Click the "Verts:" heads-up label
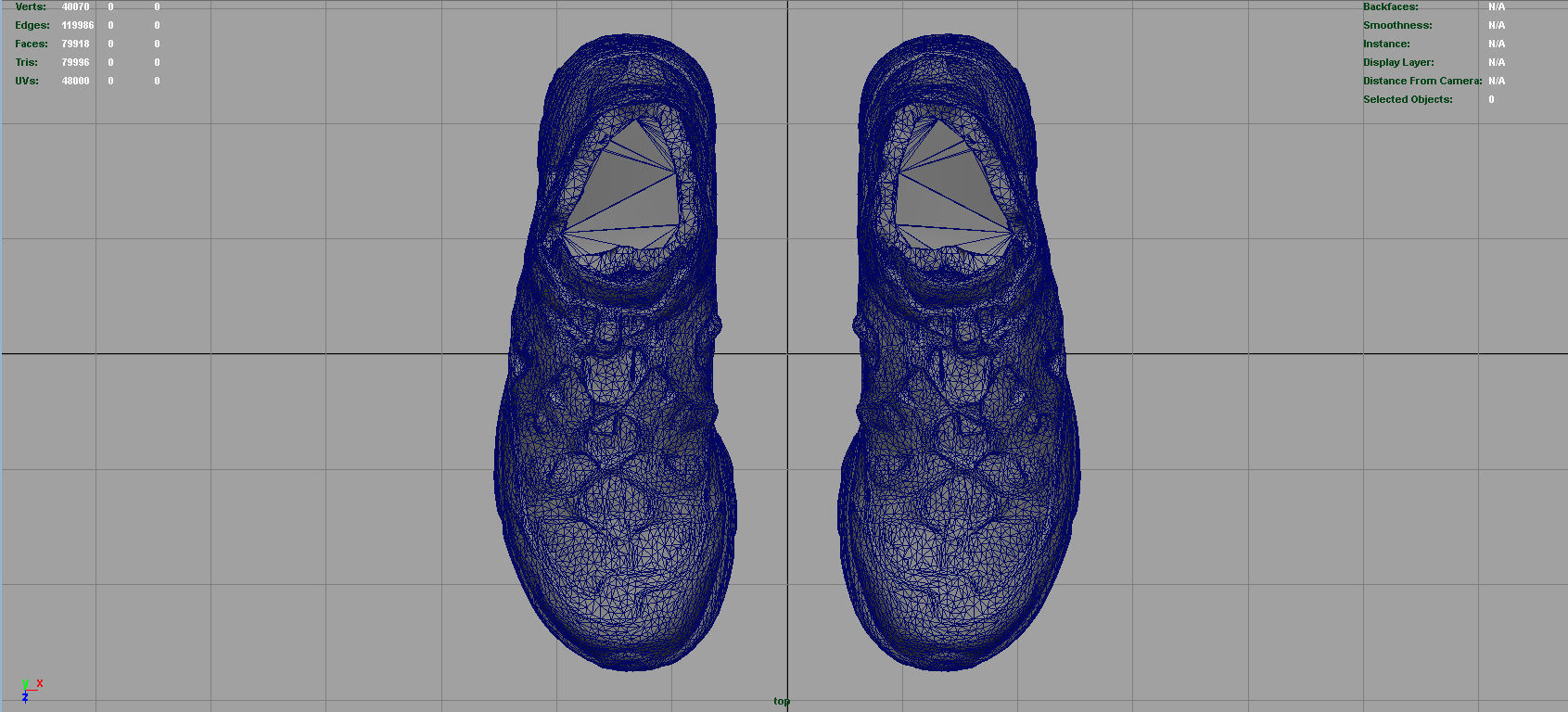The height and width of the screenshot is (712, 1568). [x=31, y=6]
